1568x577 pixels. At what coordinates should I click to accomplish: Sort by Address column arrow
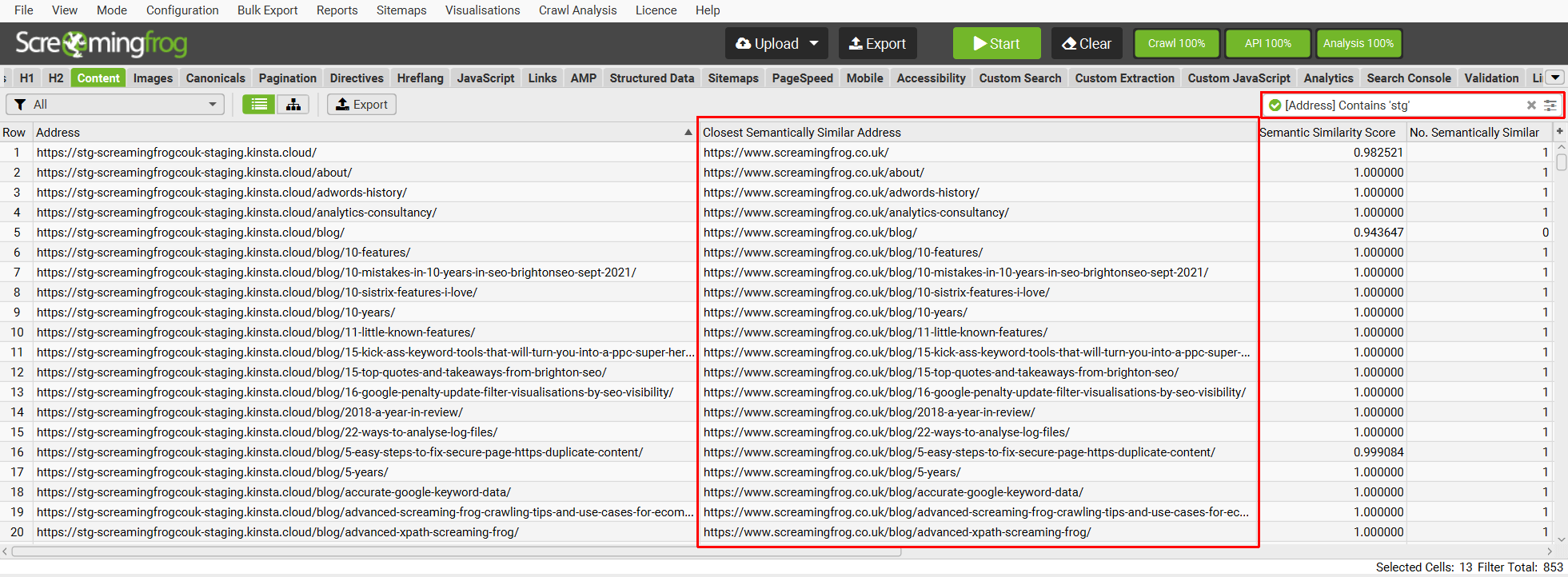(688, 132)
